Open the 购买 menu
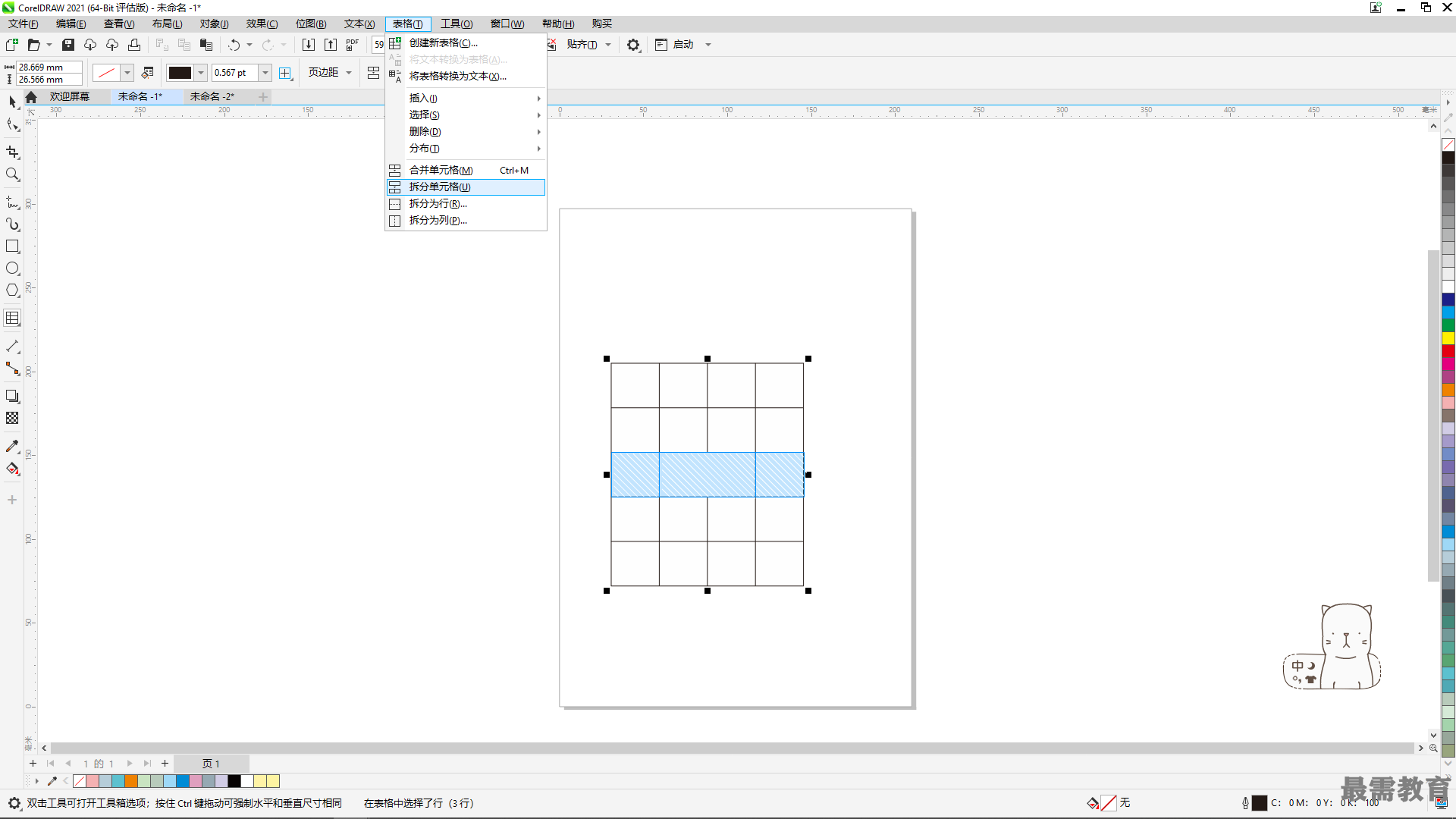 tap(601, 24)
